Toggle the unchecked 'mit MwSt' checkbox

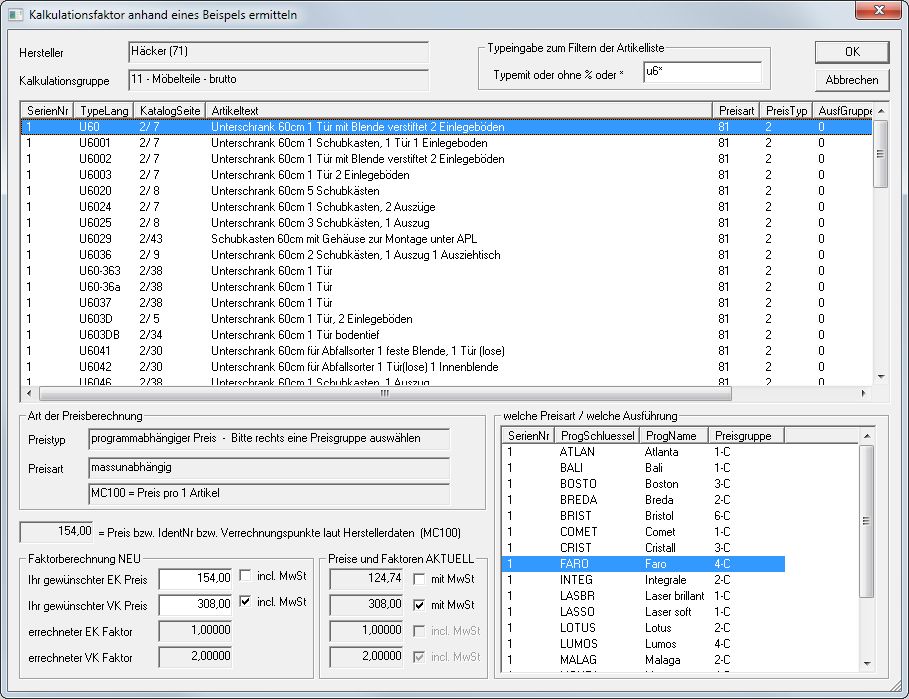pos(419,579)
